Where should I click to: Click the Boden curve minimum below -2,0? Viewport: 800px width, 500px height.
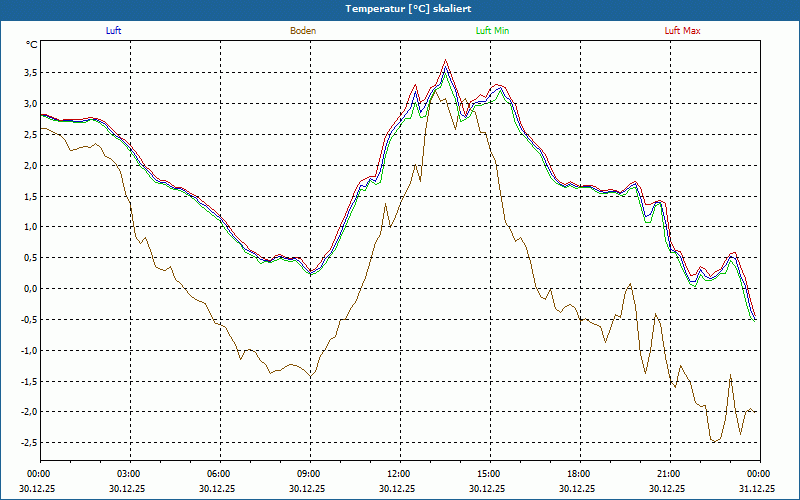pyautogui.click(x=713, y=441)
